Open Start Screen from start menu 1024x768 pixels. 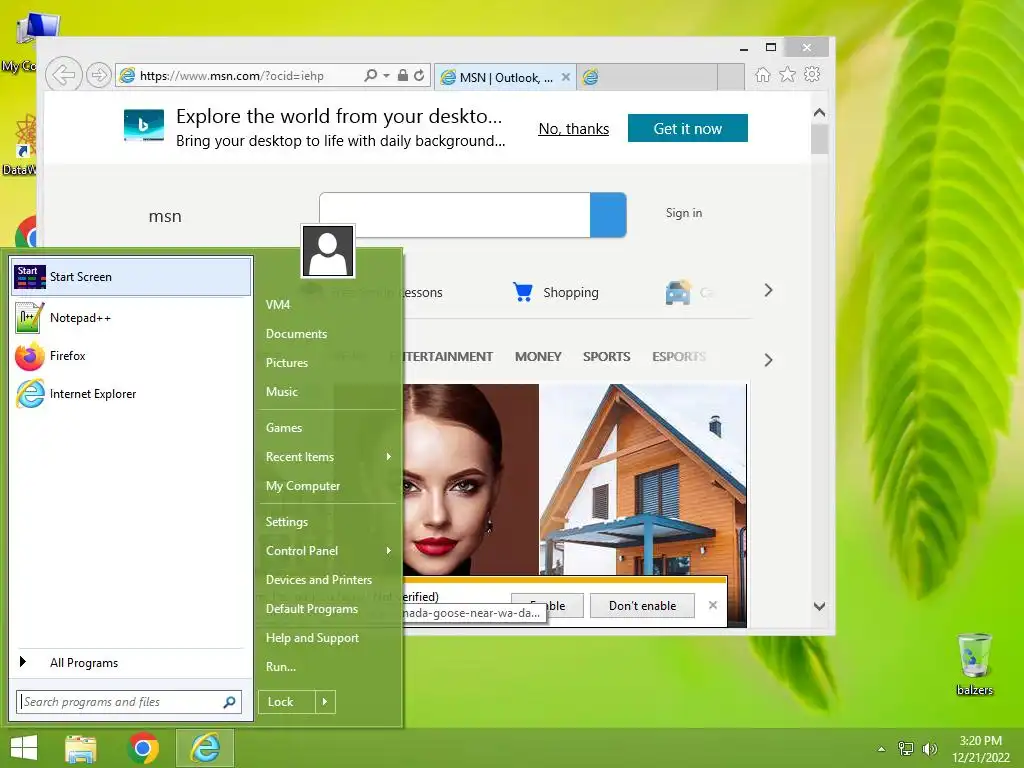131,277
